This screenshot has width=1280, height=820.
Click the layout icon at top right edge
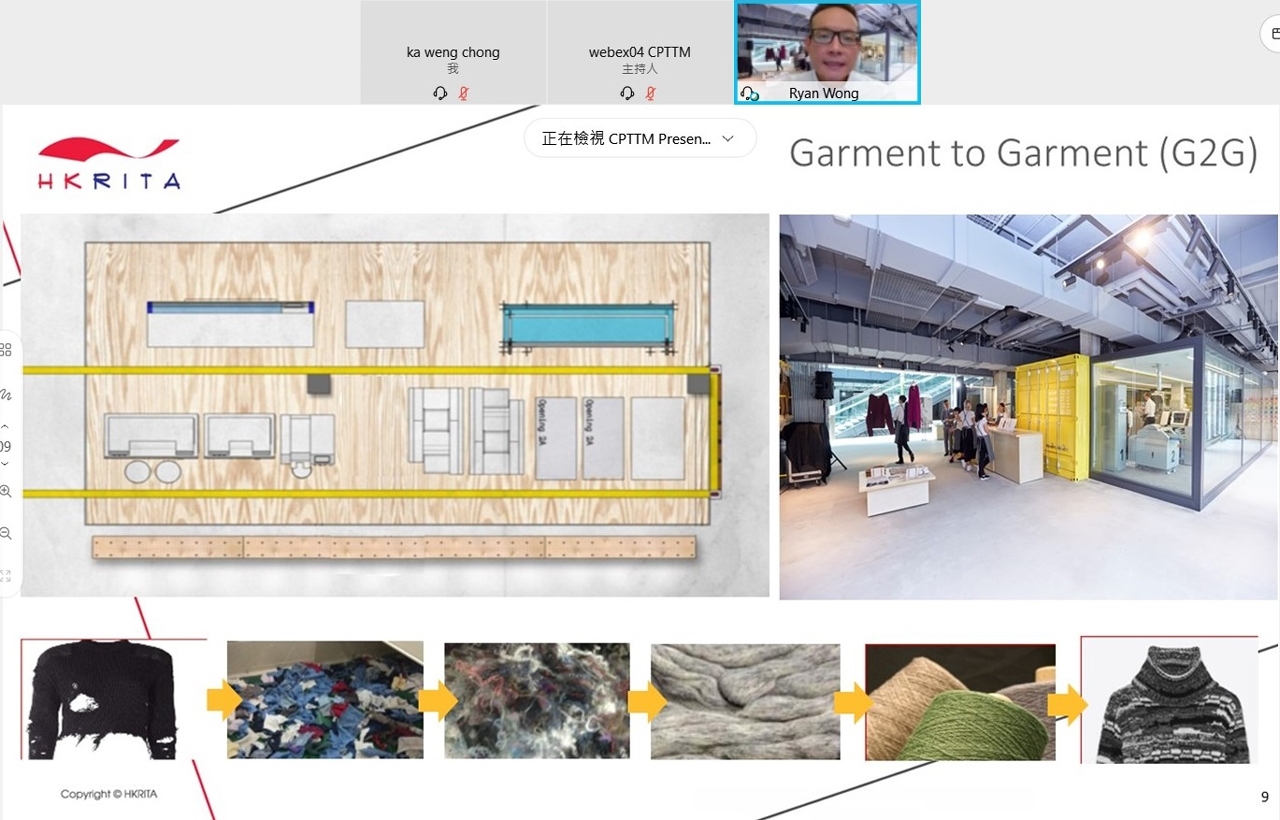point(1273,34)
